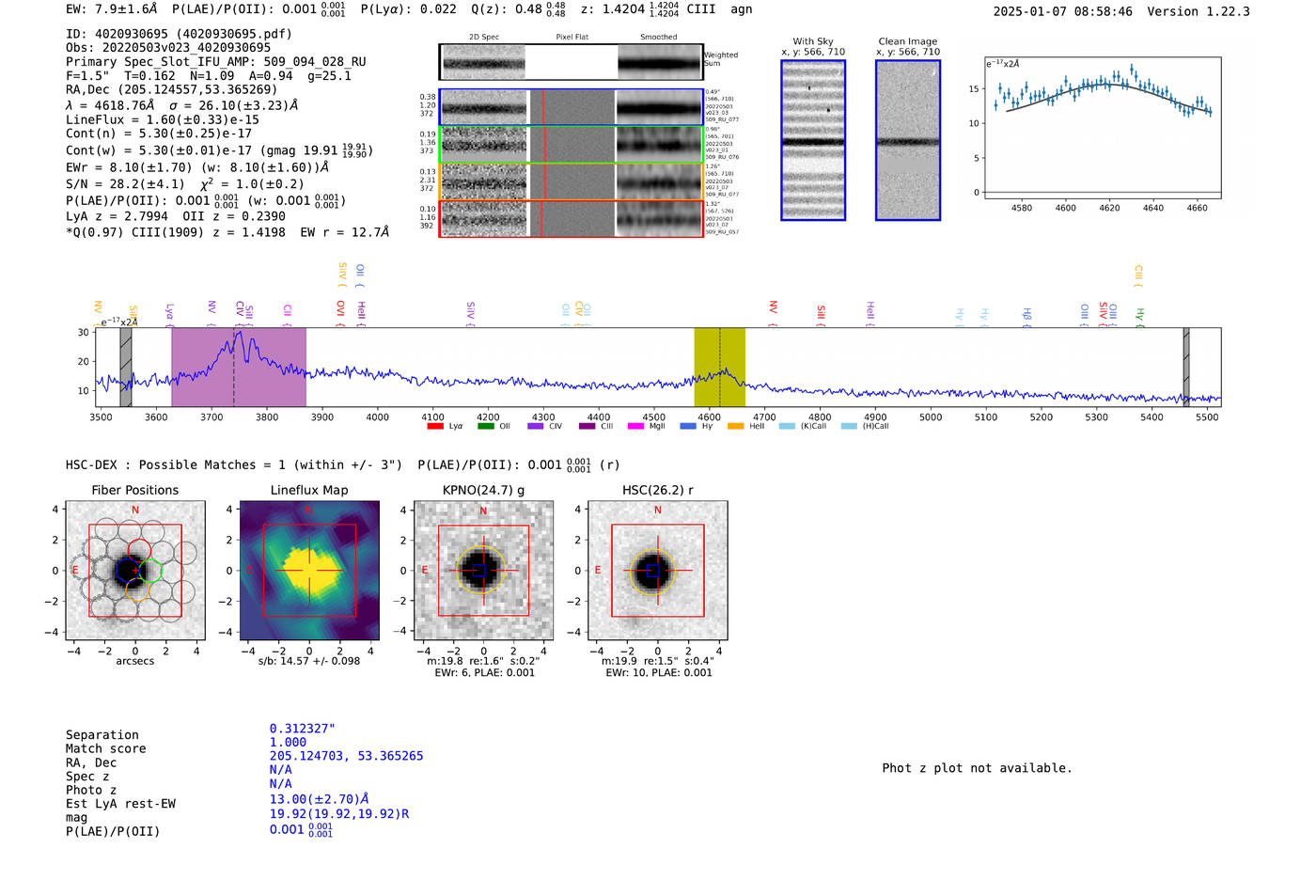Click the (H)CaII legend swatch

tap(849, 427)
